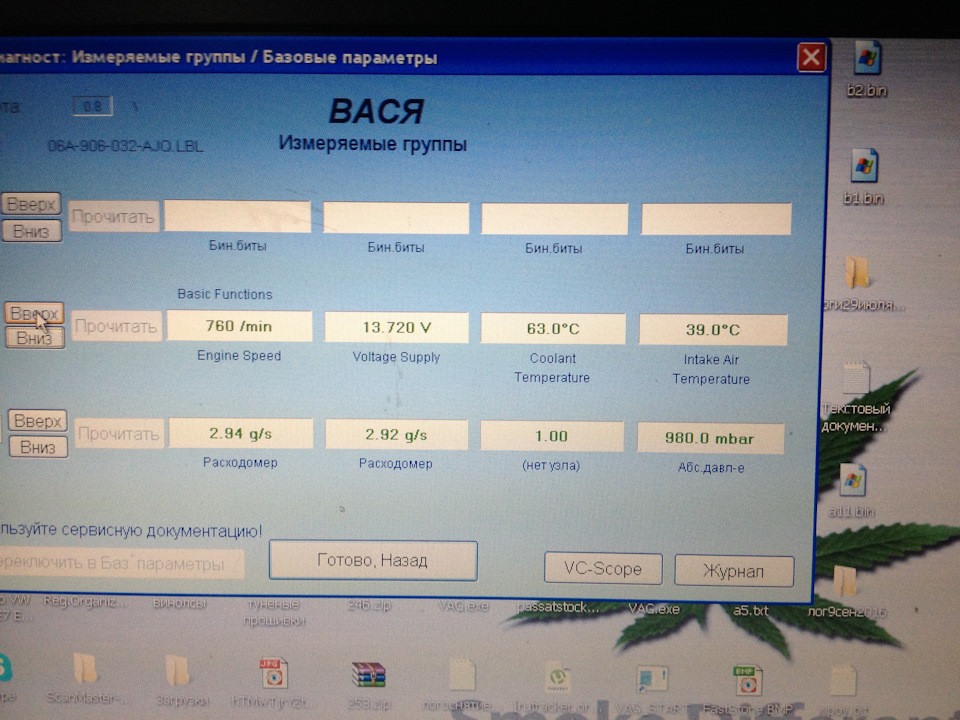The image size is (960, 720).
Task: Click the third empty Бин.биты field
Action: 555,219
